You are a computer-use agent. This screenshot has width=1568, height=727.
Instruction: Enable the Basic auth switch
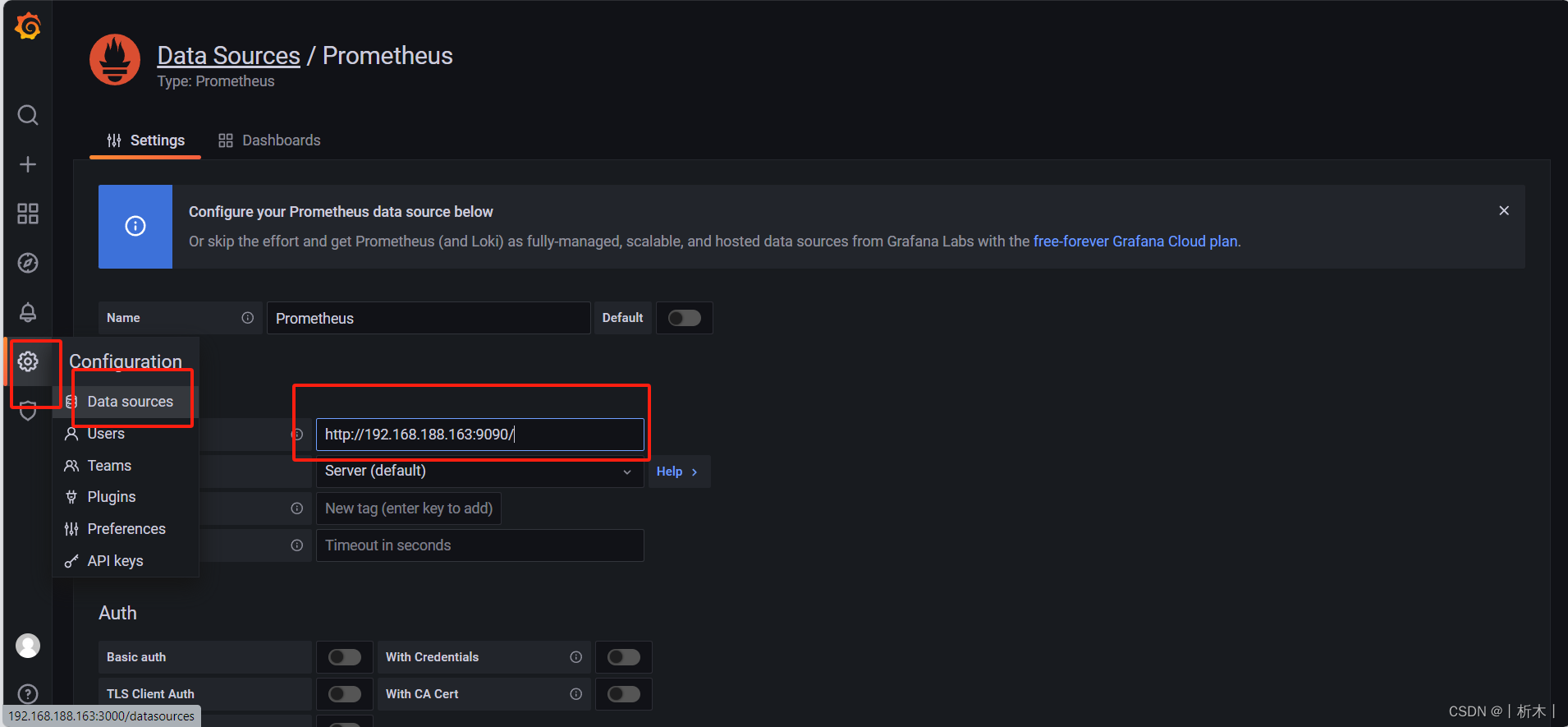point(345,657)
